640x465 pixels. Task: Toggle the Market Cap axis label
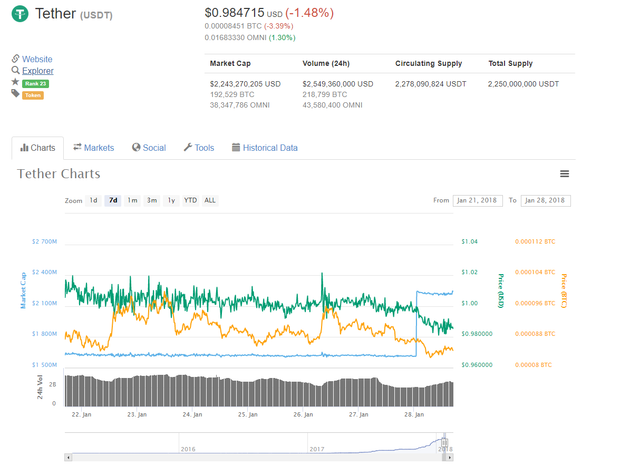click(23, 290)
